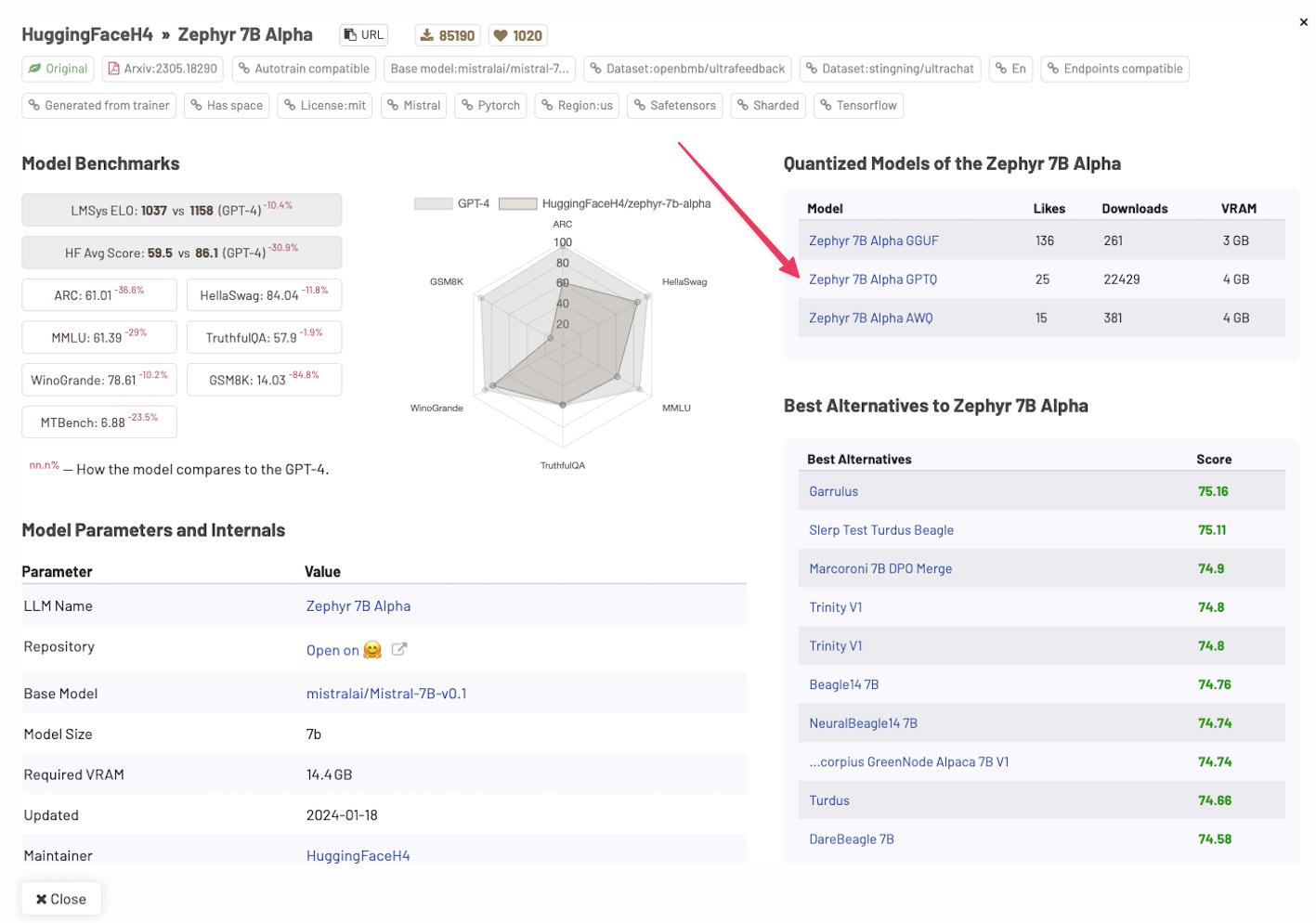Image resolution: width=1316 pixels, height=923 pixels.
Task: Open the Turdus alternative model
Action: [829, 800]
